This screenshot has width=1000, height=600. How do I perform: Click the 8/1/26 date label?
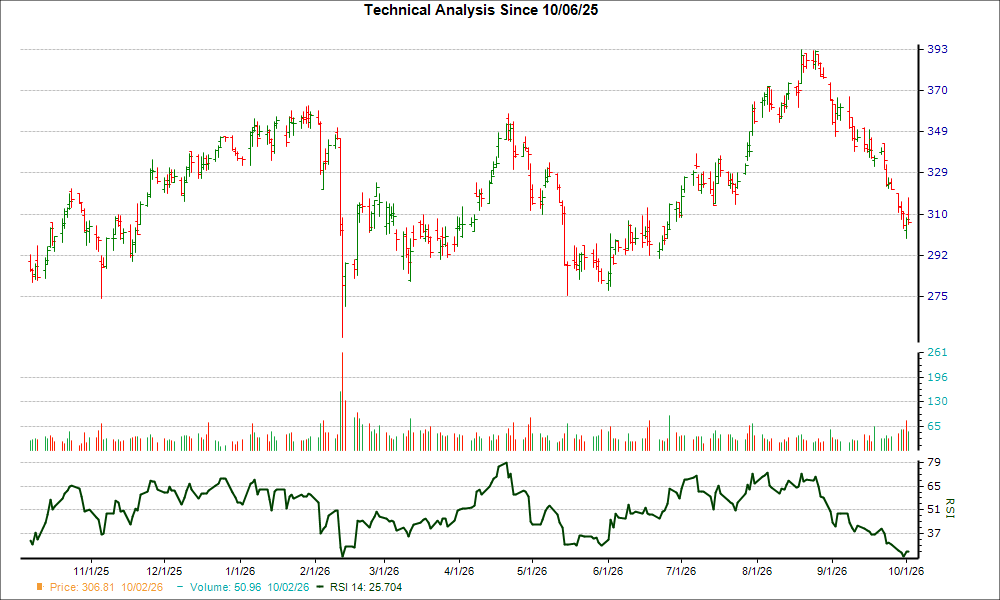(x=757, y=571)
